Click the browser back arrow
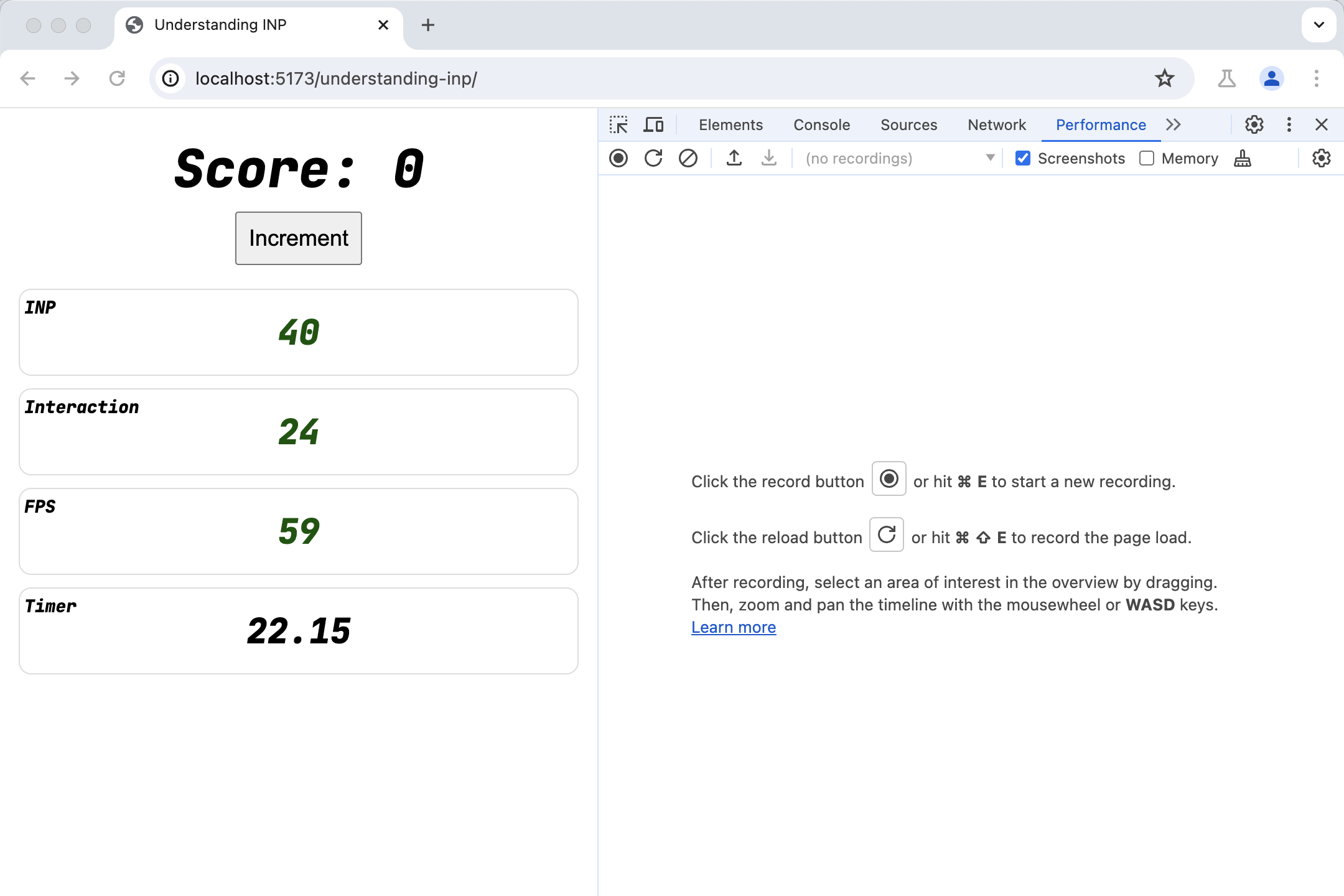1344x896 pixels. (x=27, y=79)
